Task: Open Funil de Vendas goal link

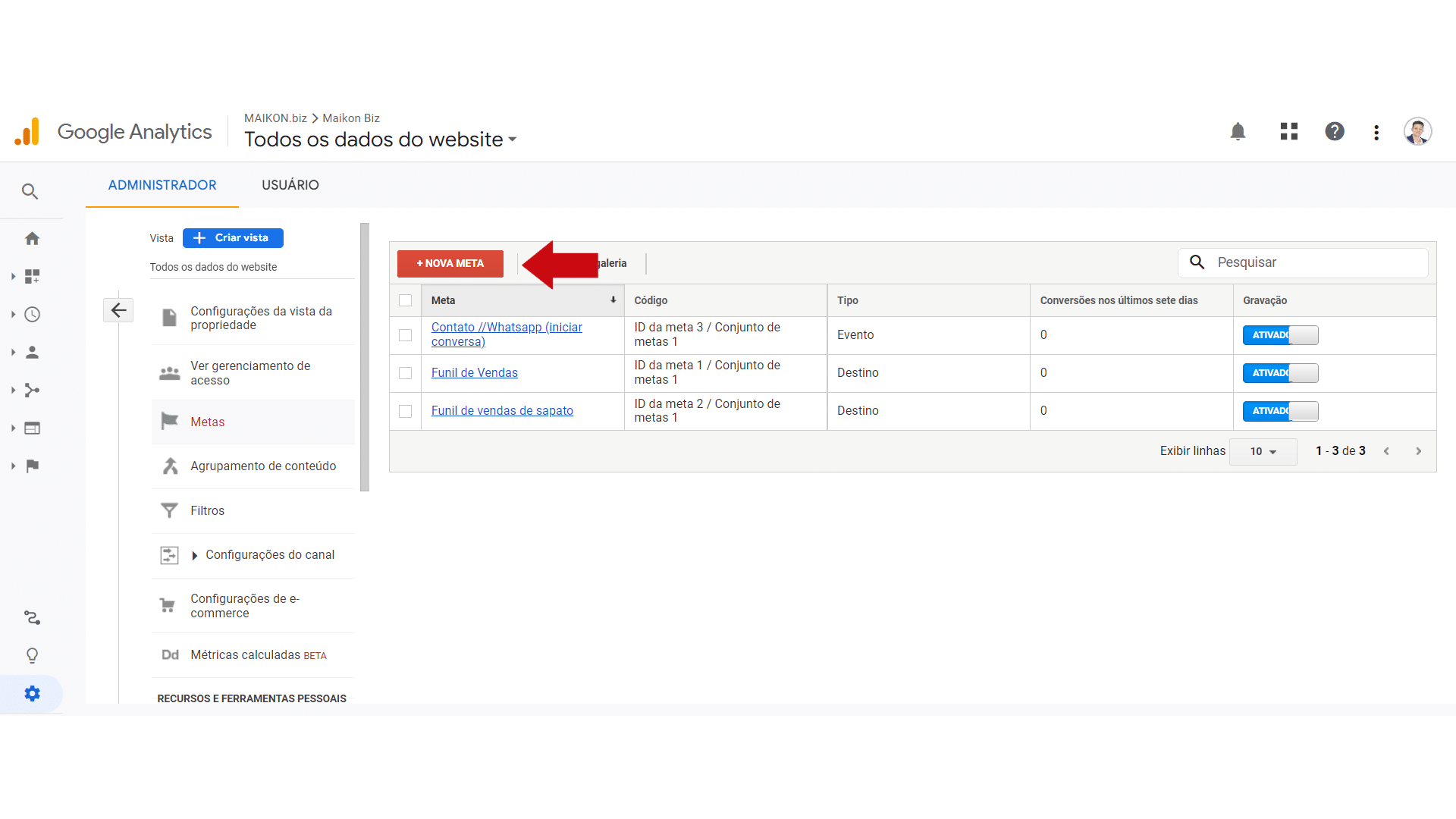Action: pyautogui.click(x=474, y=373)
